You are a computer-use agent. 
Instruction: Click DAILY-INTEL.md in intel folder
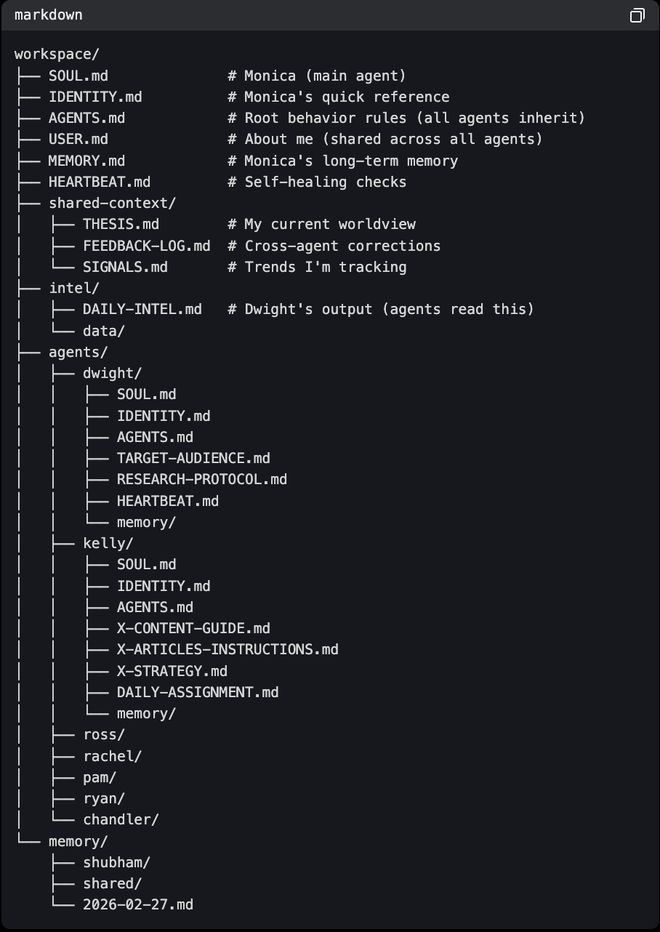142,309
